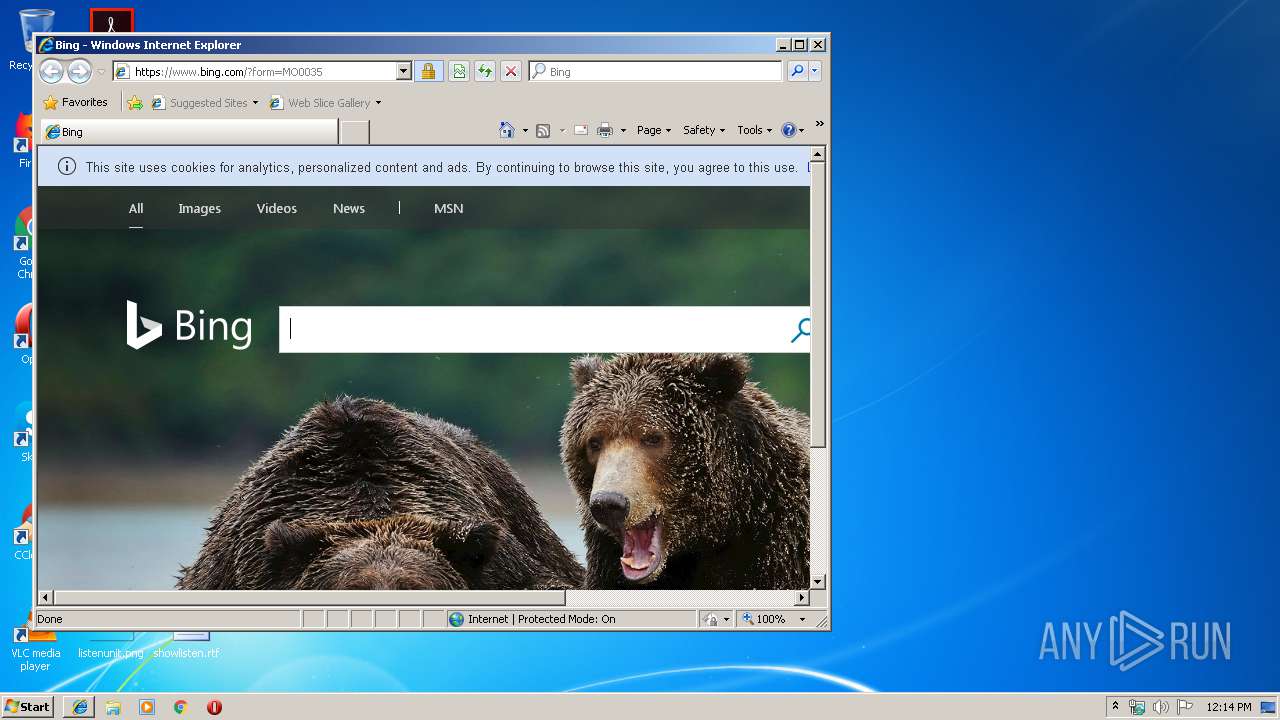Click the toolbar search magnifier button
This screenshot has height=720, width=1280.
pos(797,71)
